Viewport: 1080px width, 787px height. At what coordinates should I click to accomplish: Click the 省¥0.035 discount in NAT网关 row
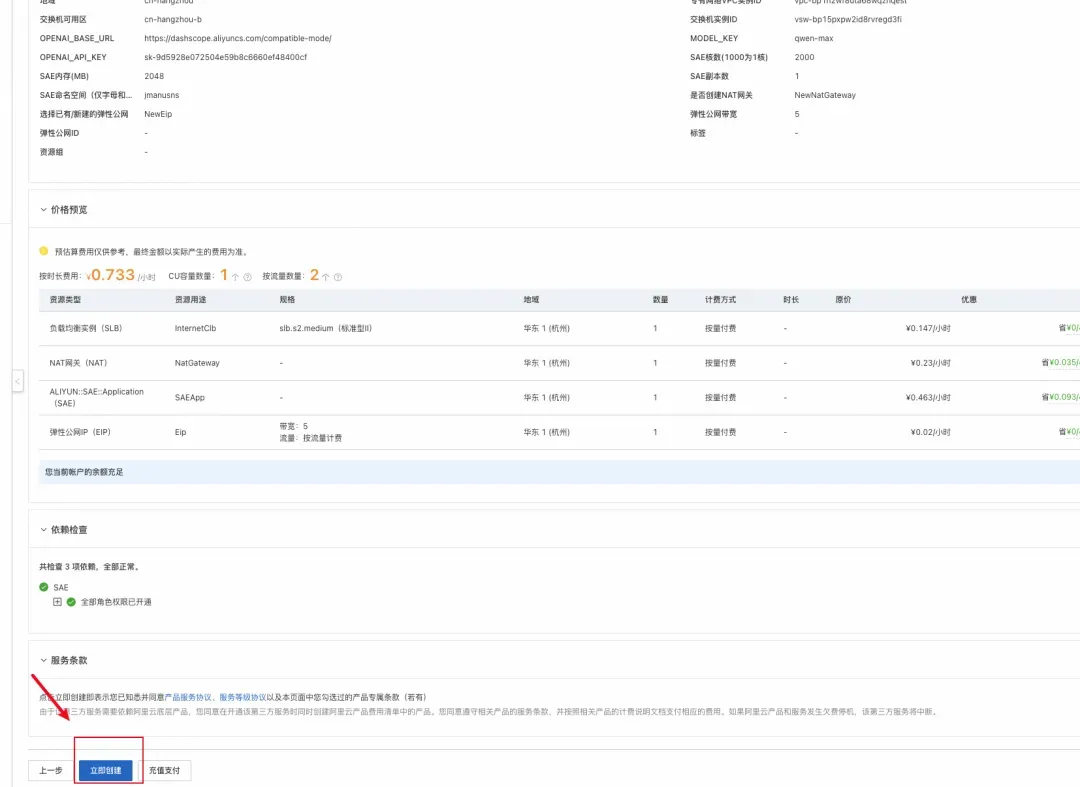tap(1061, 363)
